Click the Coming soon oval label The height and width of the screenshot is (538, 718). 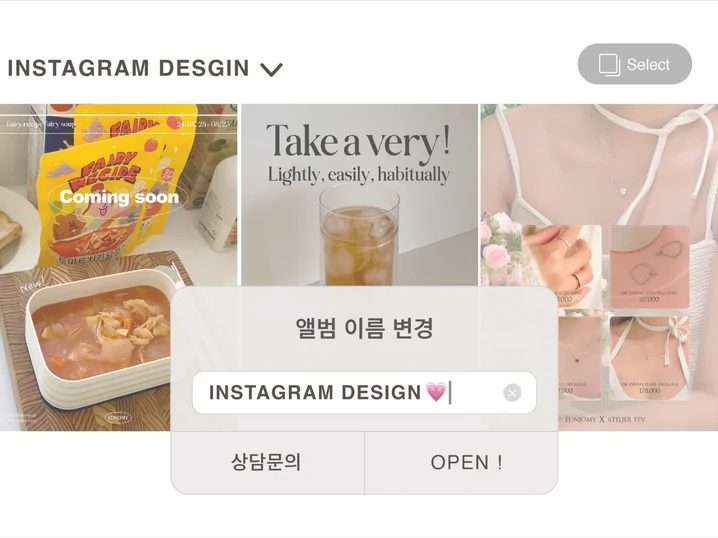coord(119,197)
